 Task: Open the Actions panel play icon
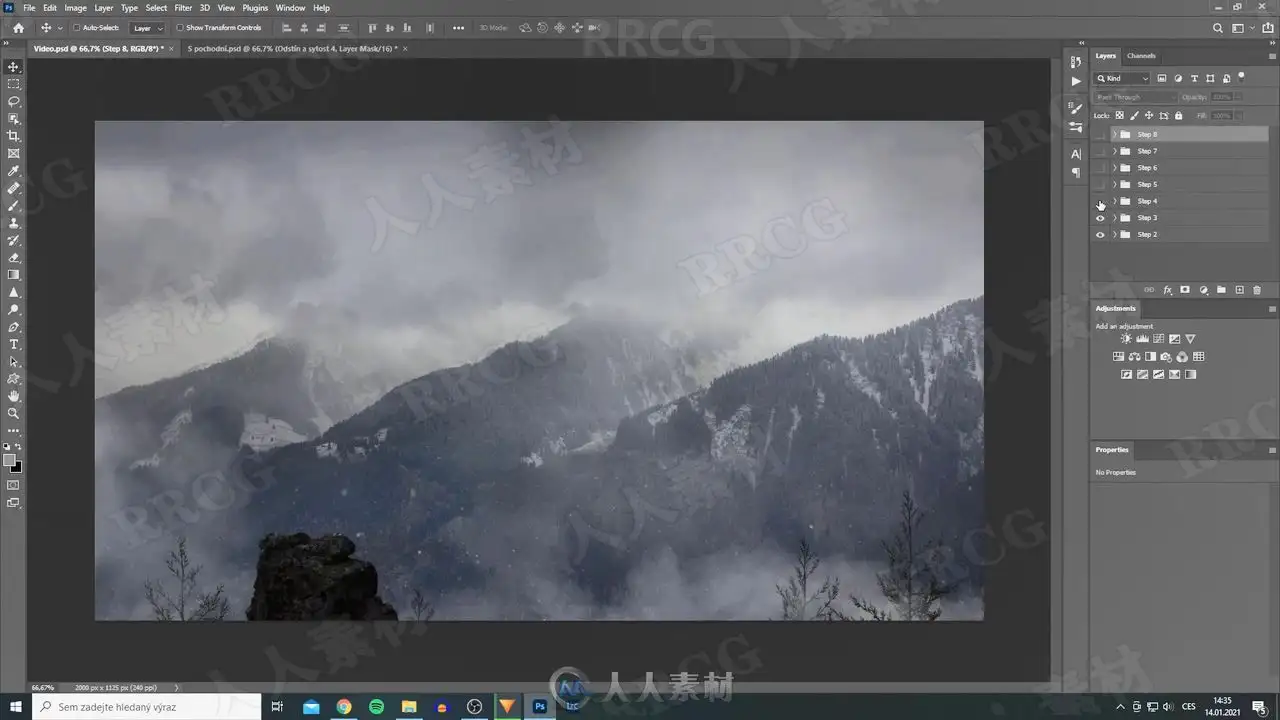[x=1076, y=81]
